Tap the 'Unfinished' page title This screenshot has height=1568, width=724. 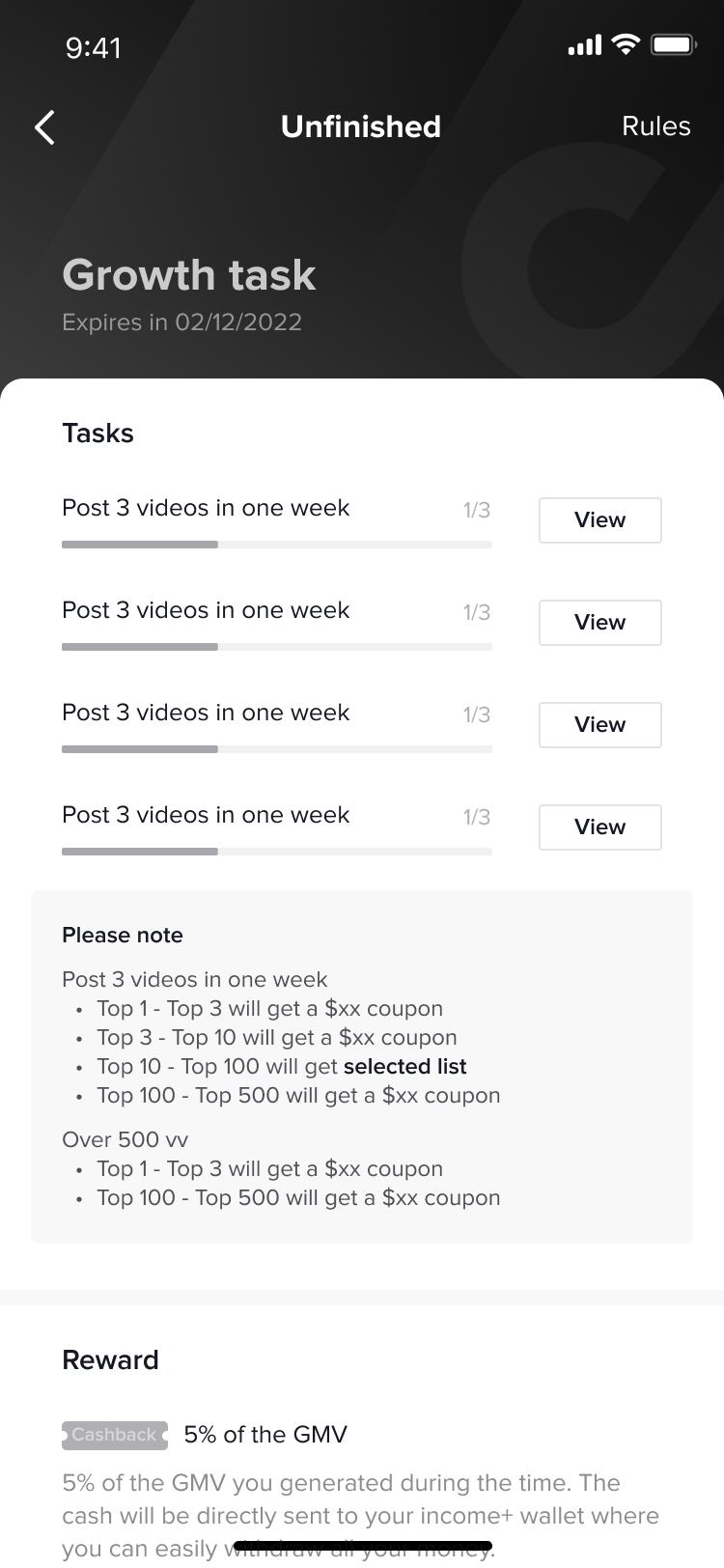[360, 126]
